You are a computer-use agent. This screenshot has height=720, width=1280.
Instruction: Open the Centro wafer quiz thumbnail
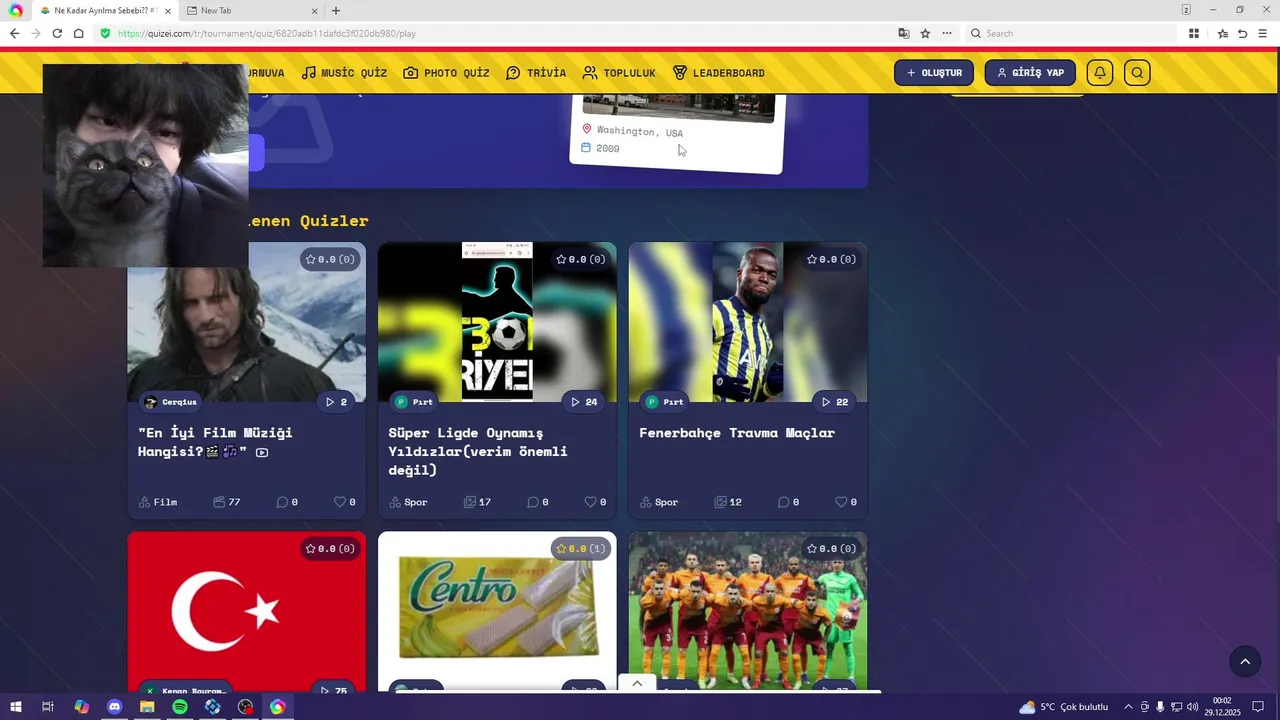click(x=497, y=610)
